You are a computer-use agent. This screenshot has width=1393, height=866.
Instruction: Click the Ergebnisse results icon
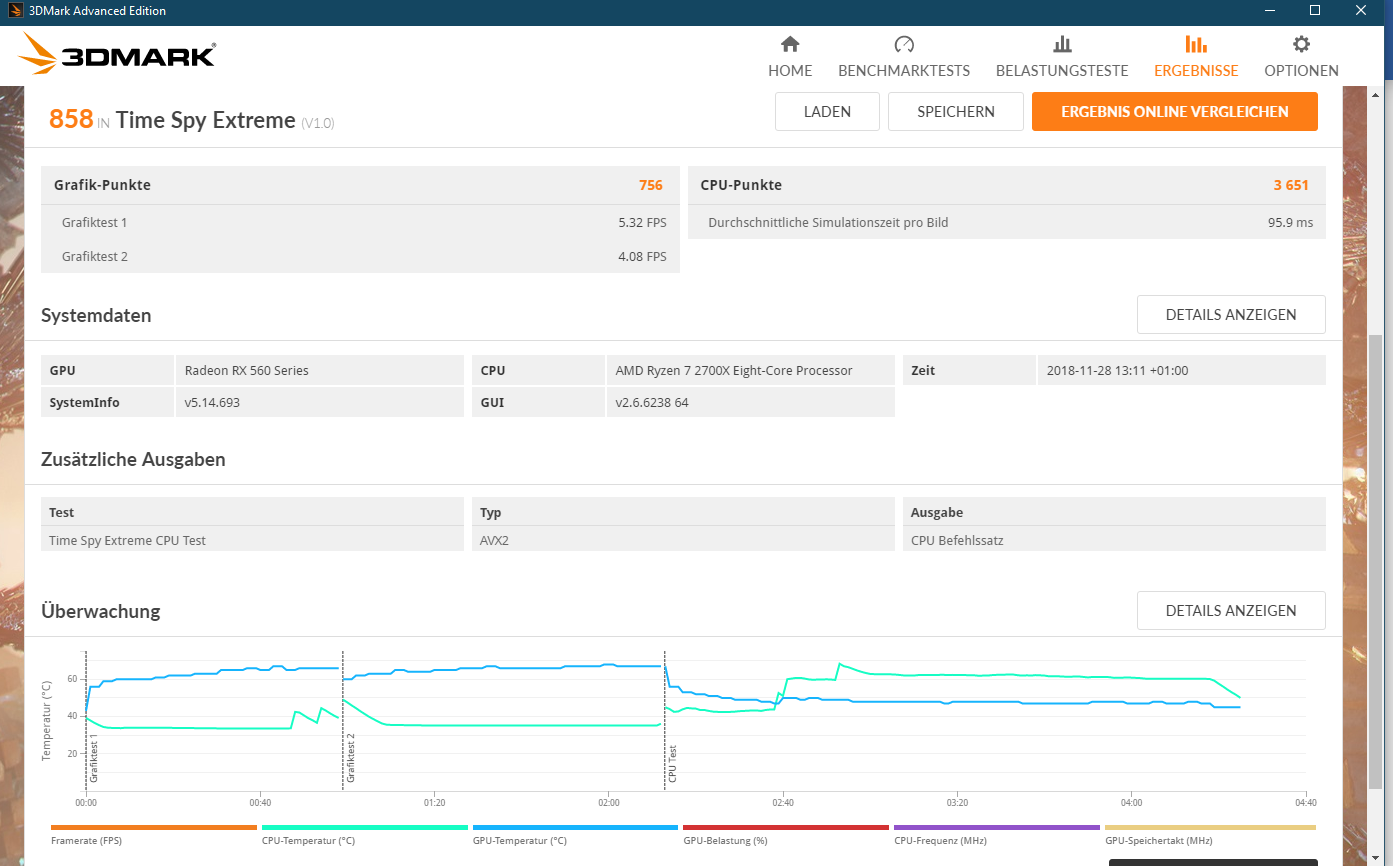(1196, 44)
